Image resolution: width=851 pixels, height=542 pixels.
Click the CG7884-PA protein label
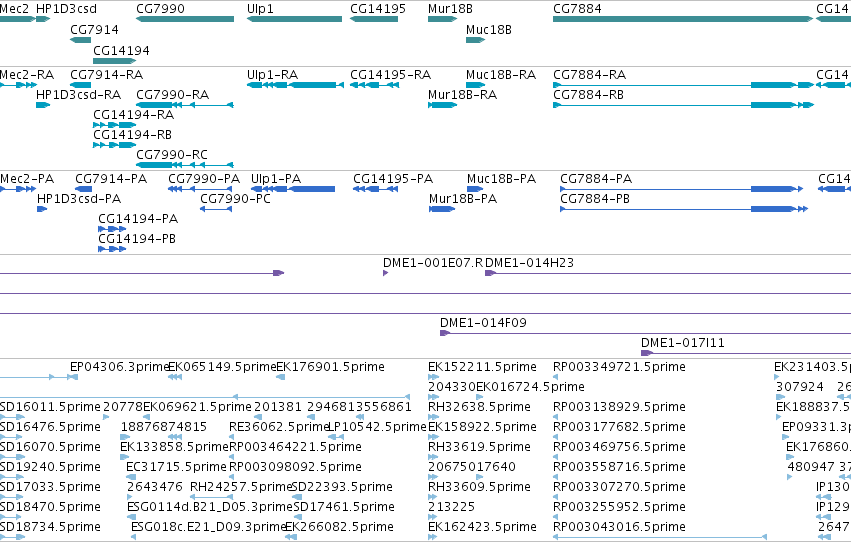[596, 178]
